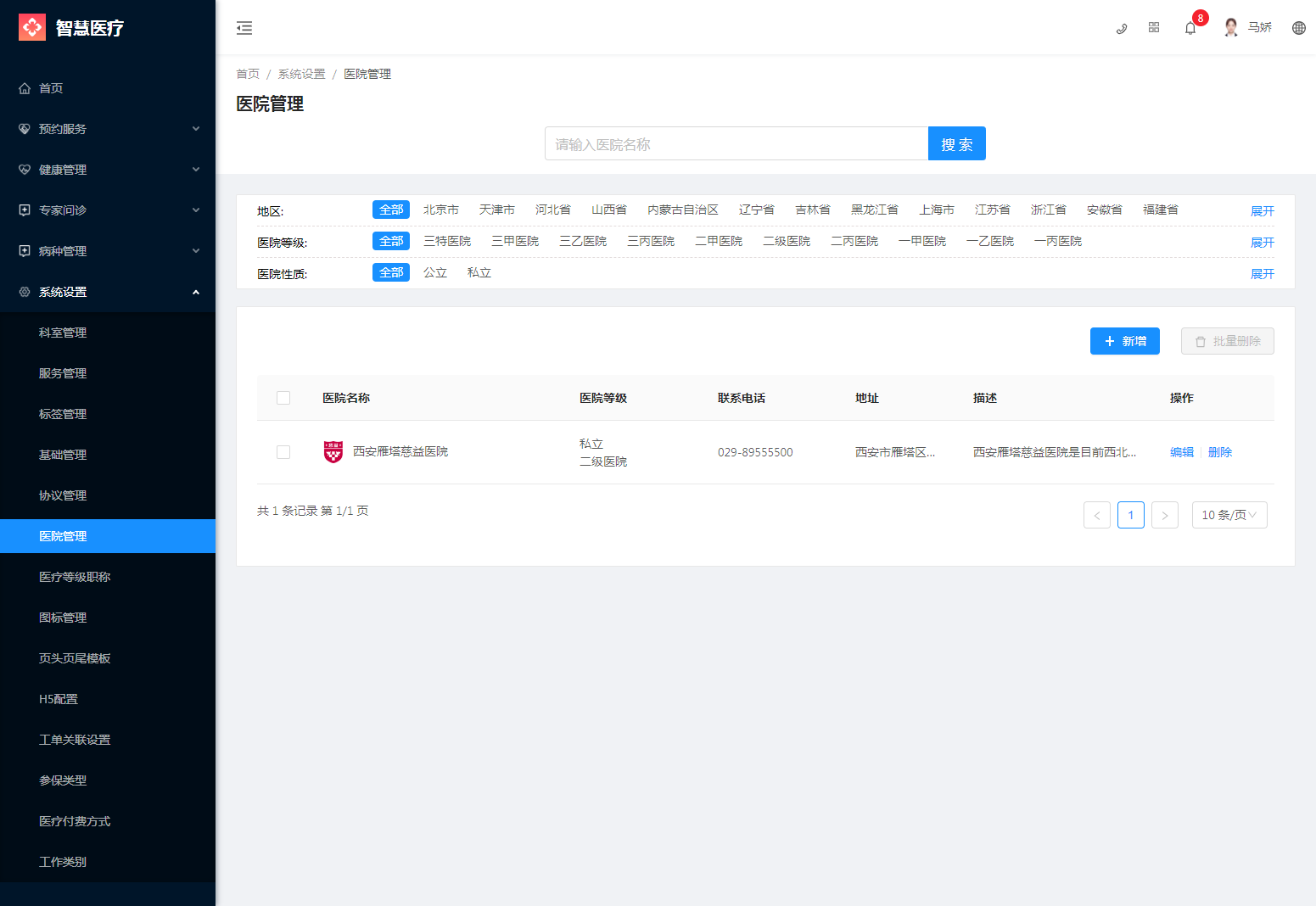Click the gear icon beside 系统设置

point(25,292)
